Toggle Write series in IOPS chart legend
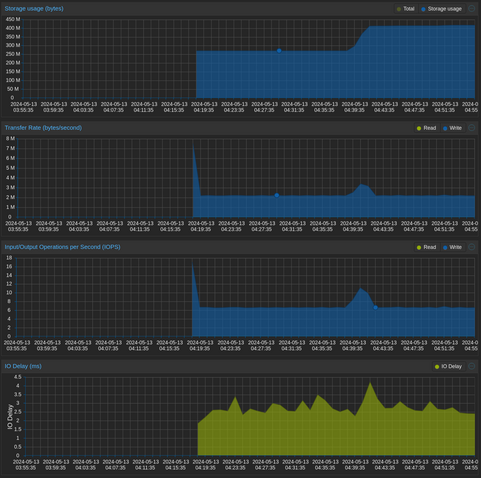The height and width of the screenshot is (478, 481). [452, 247]
